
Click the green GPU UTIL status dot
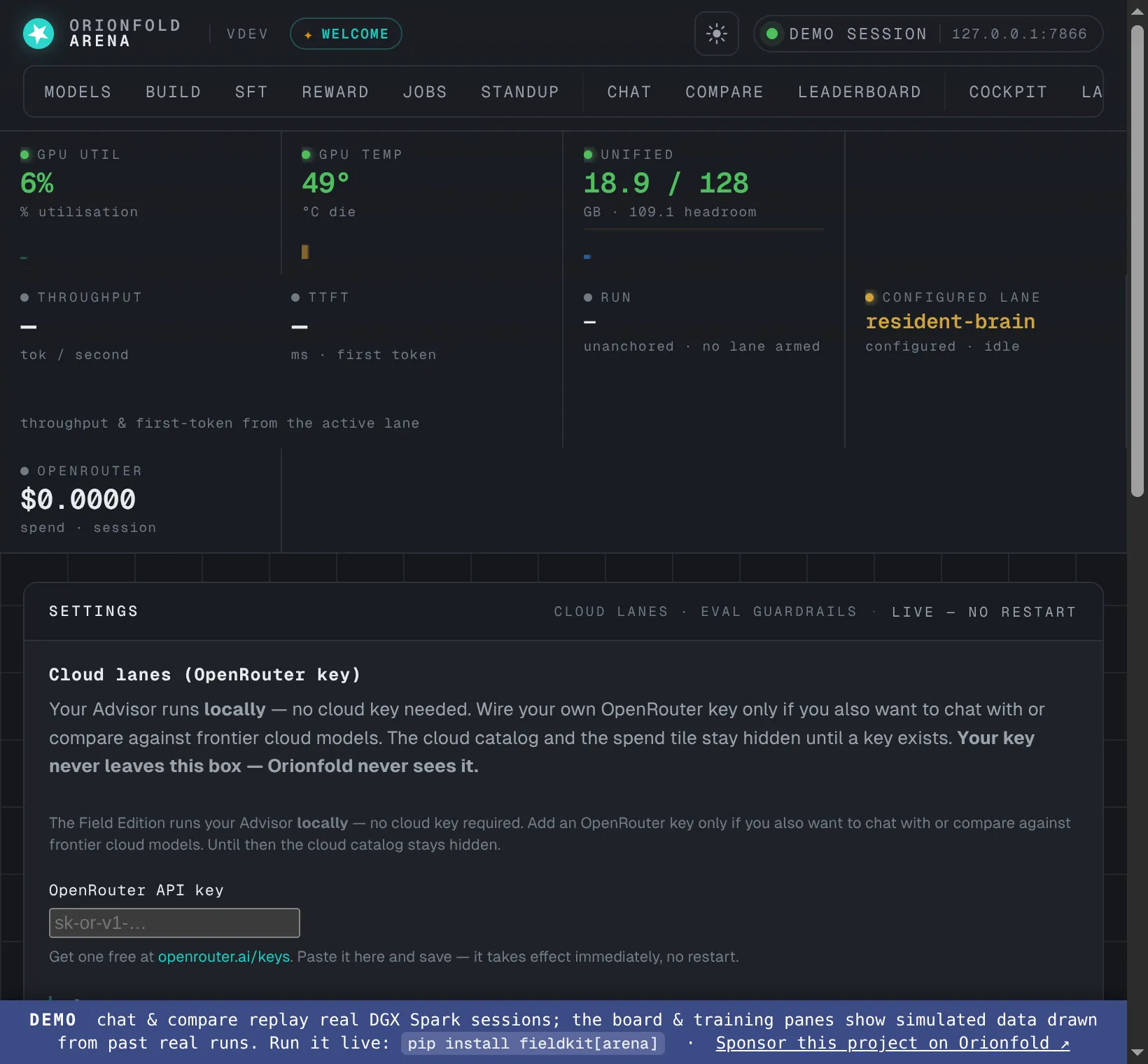24,155
